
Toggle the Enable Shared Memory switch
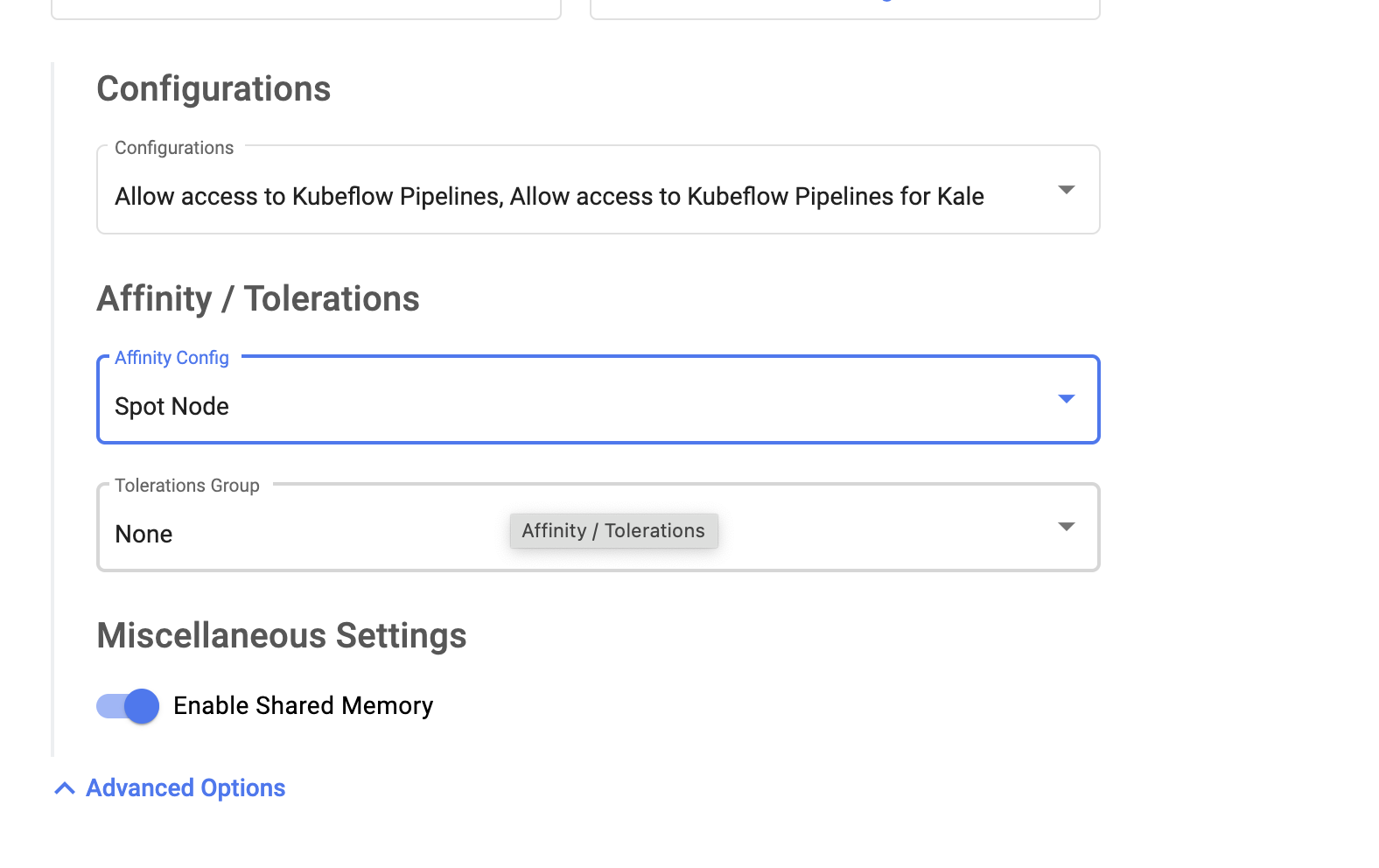click(x=129, y=706)
